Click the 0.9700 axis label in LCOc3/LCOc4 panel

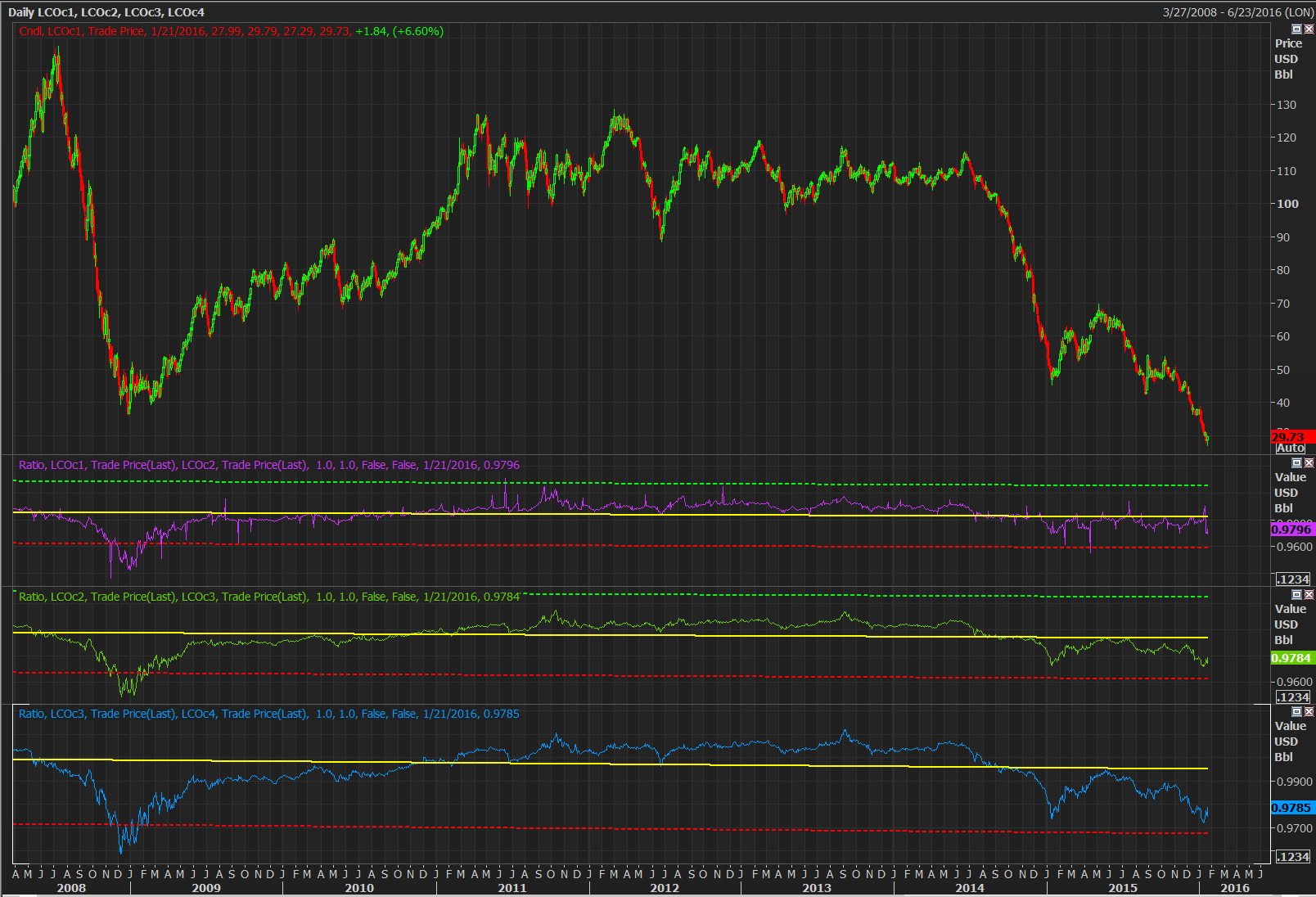pyautogui.click(x=1295, y=828)
